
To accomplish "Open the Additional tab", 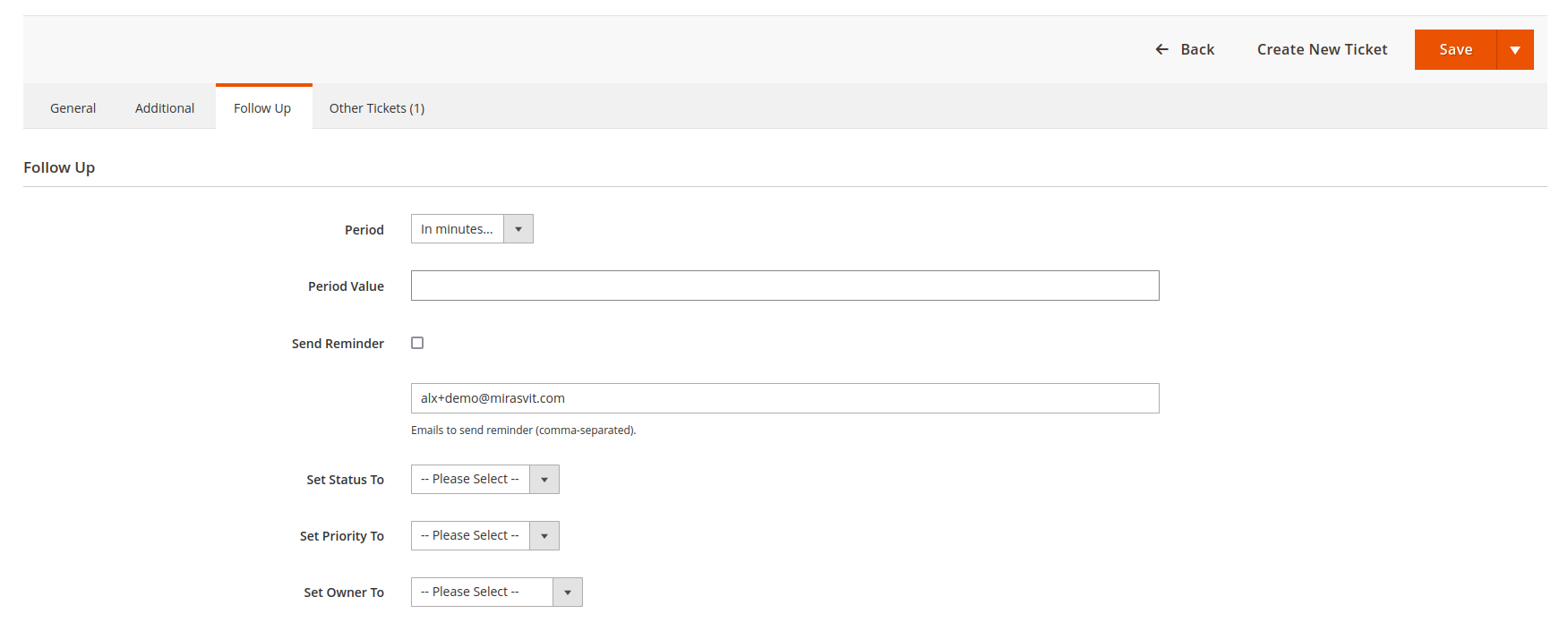I will point(165,108).
